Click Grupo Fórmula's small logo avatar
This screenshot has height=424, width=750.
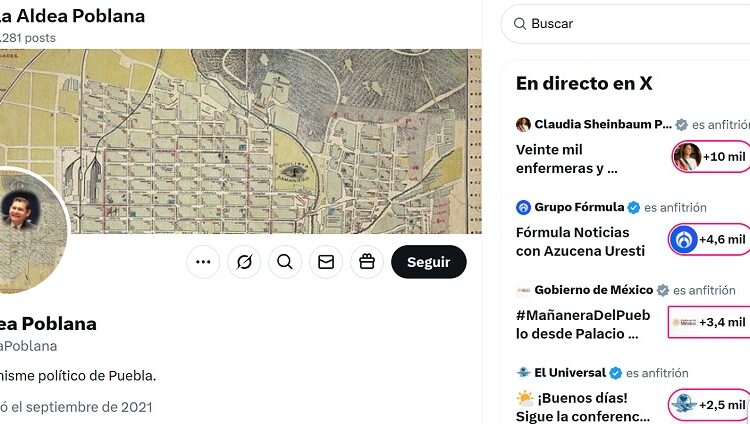coord(523,207)
